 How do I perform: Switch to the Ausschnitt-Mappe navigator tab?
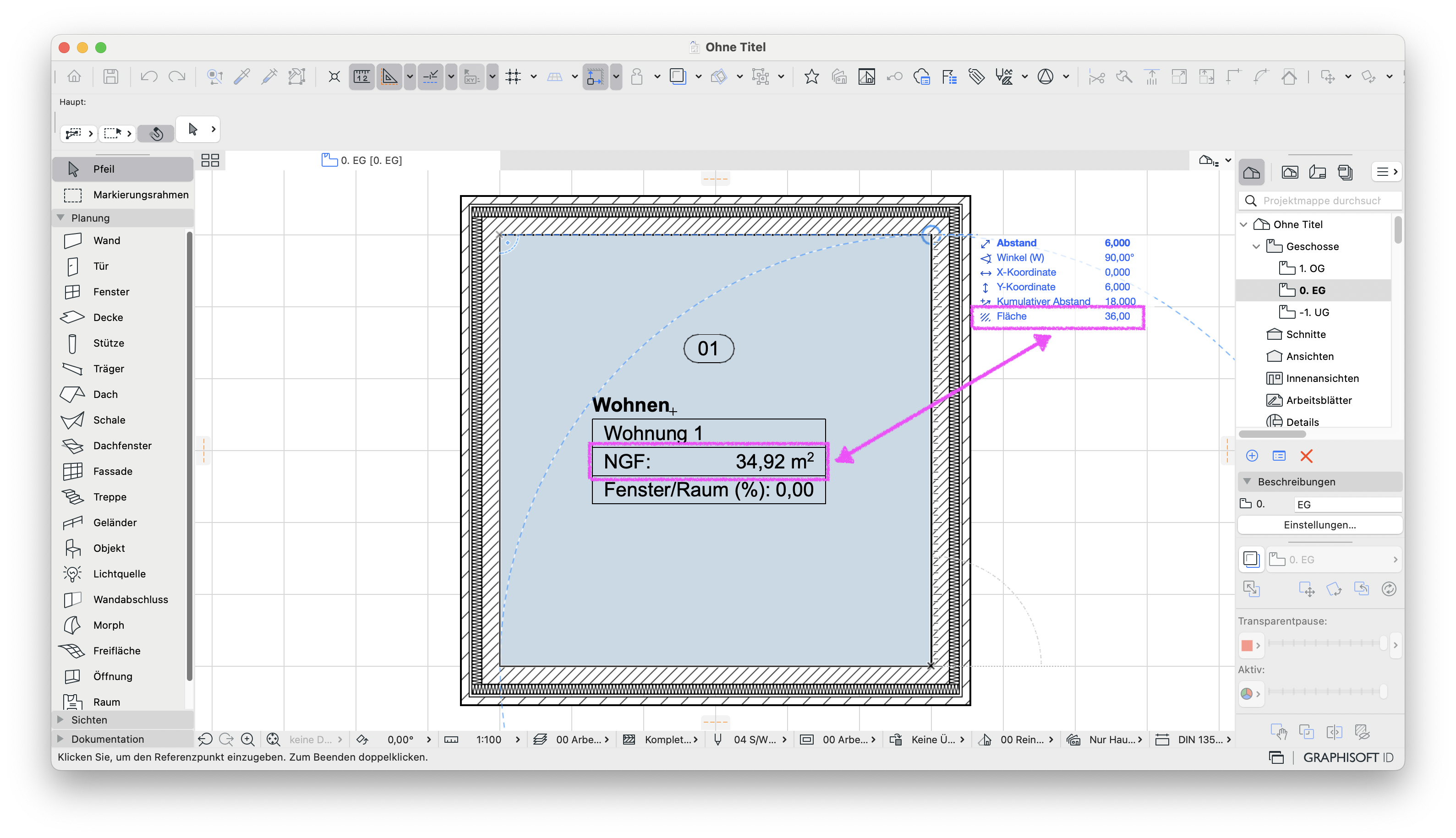pyautogui.click(x=1290, y=172)
